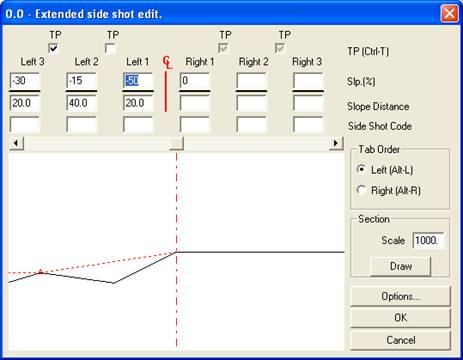This screenshot has width=463, height=360.
Task: Click the greyed TP checkbox above Right 2
Action: (280, 48)
